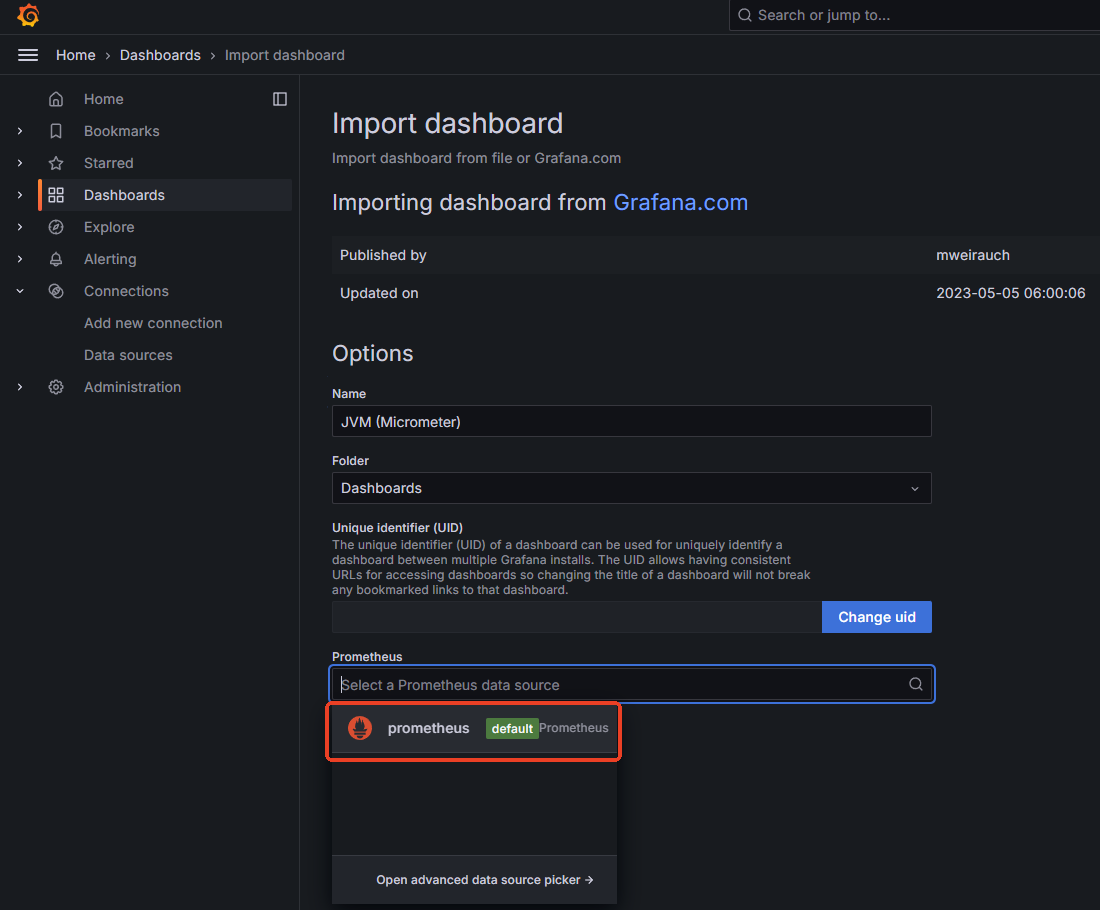Click the Change uid button

click(876, 617)
